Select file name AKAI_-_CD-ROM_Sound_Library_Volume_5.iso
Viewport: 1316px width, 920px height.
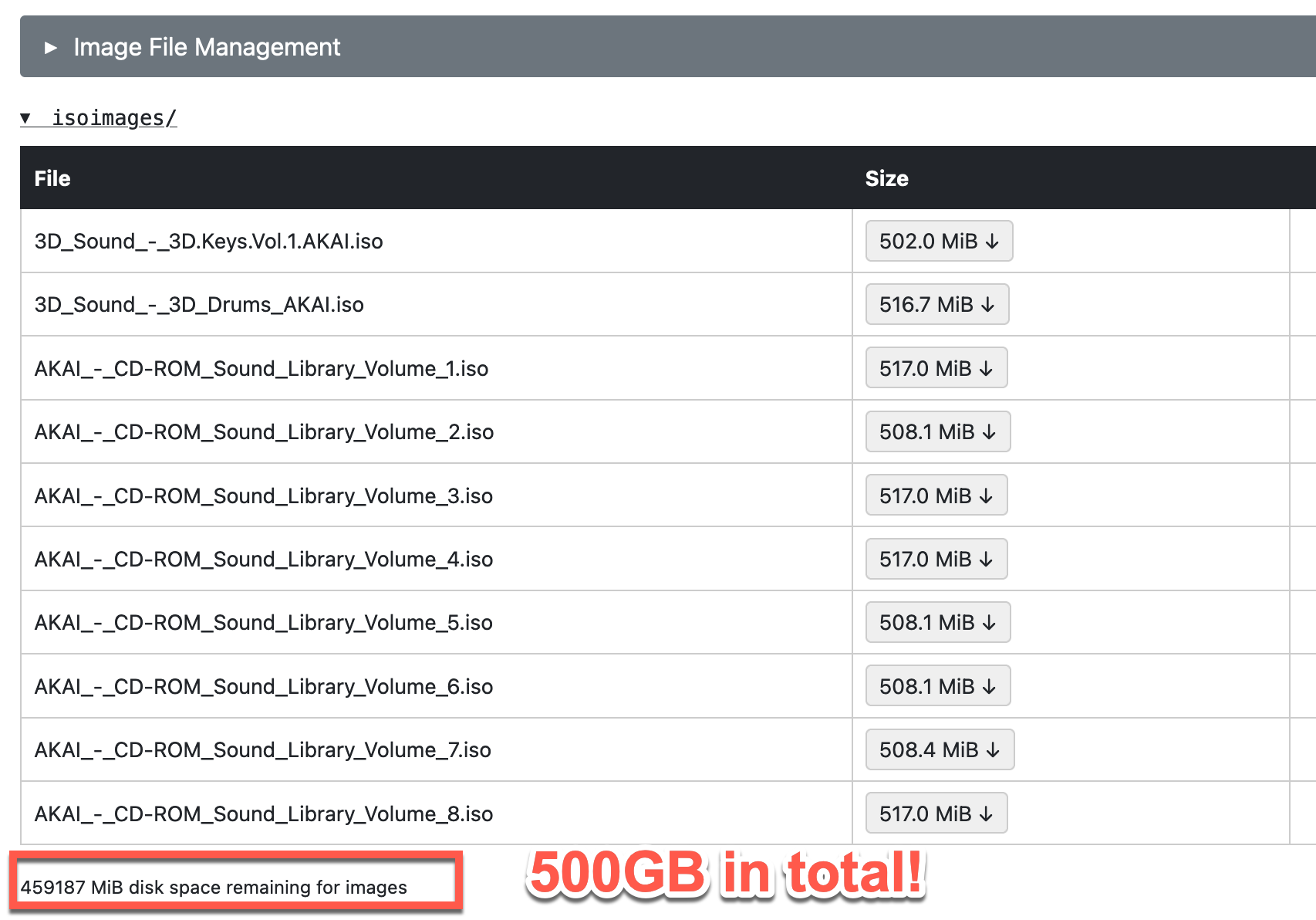(264, 623)
